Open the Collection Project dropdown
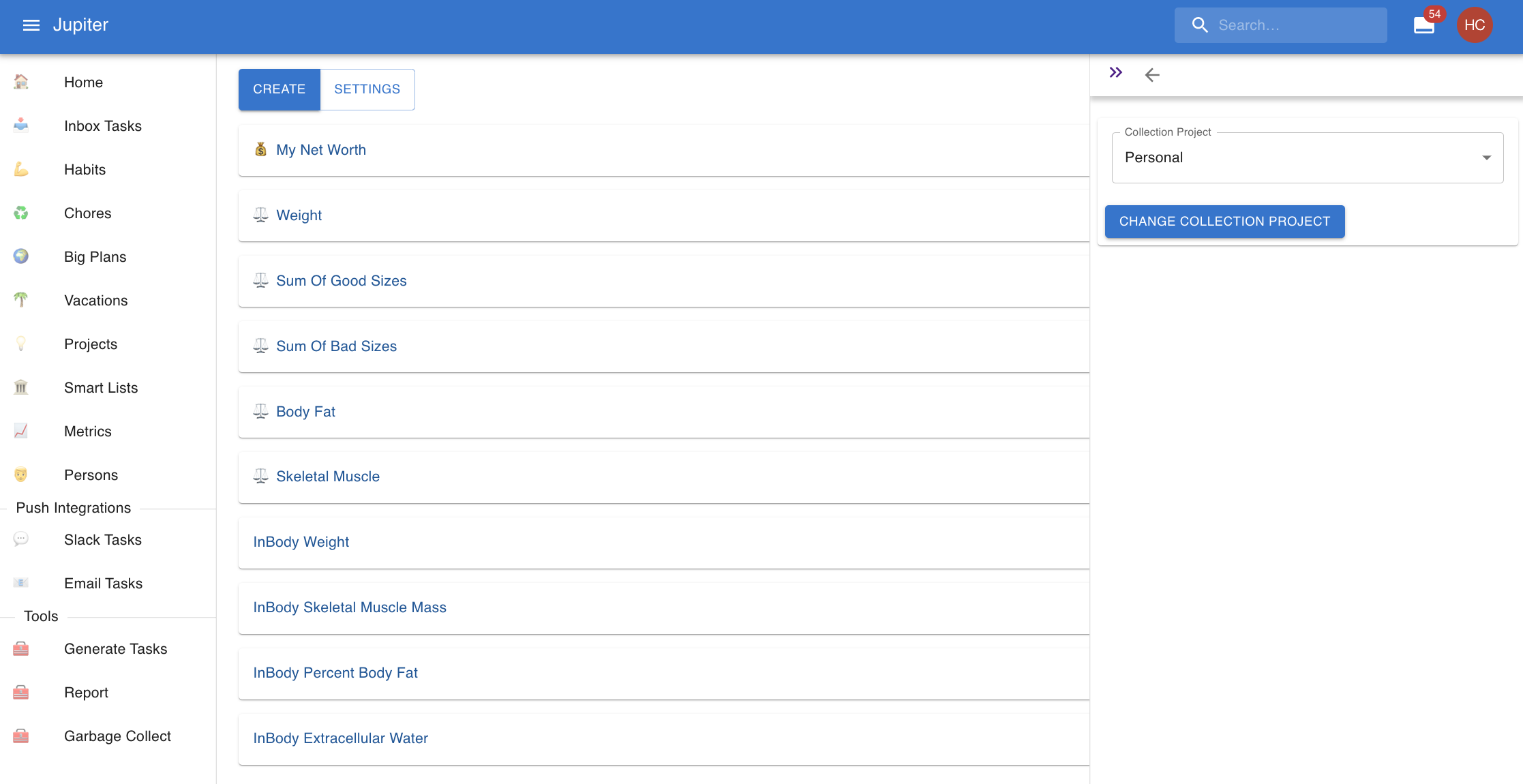 (1295, 157)
